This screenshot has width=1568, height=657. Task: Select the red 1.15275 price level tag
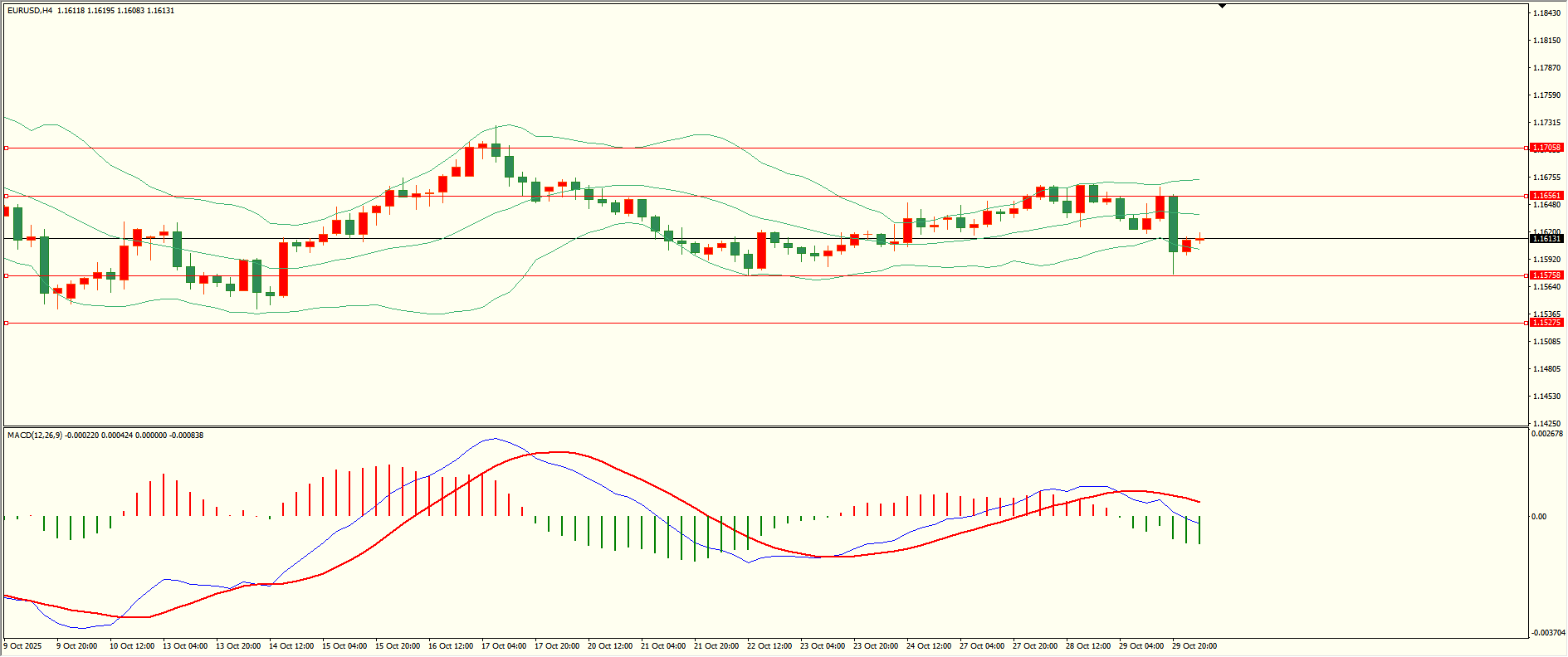[1546, 322]
